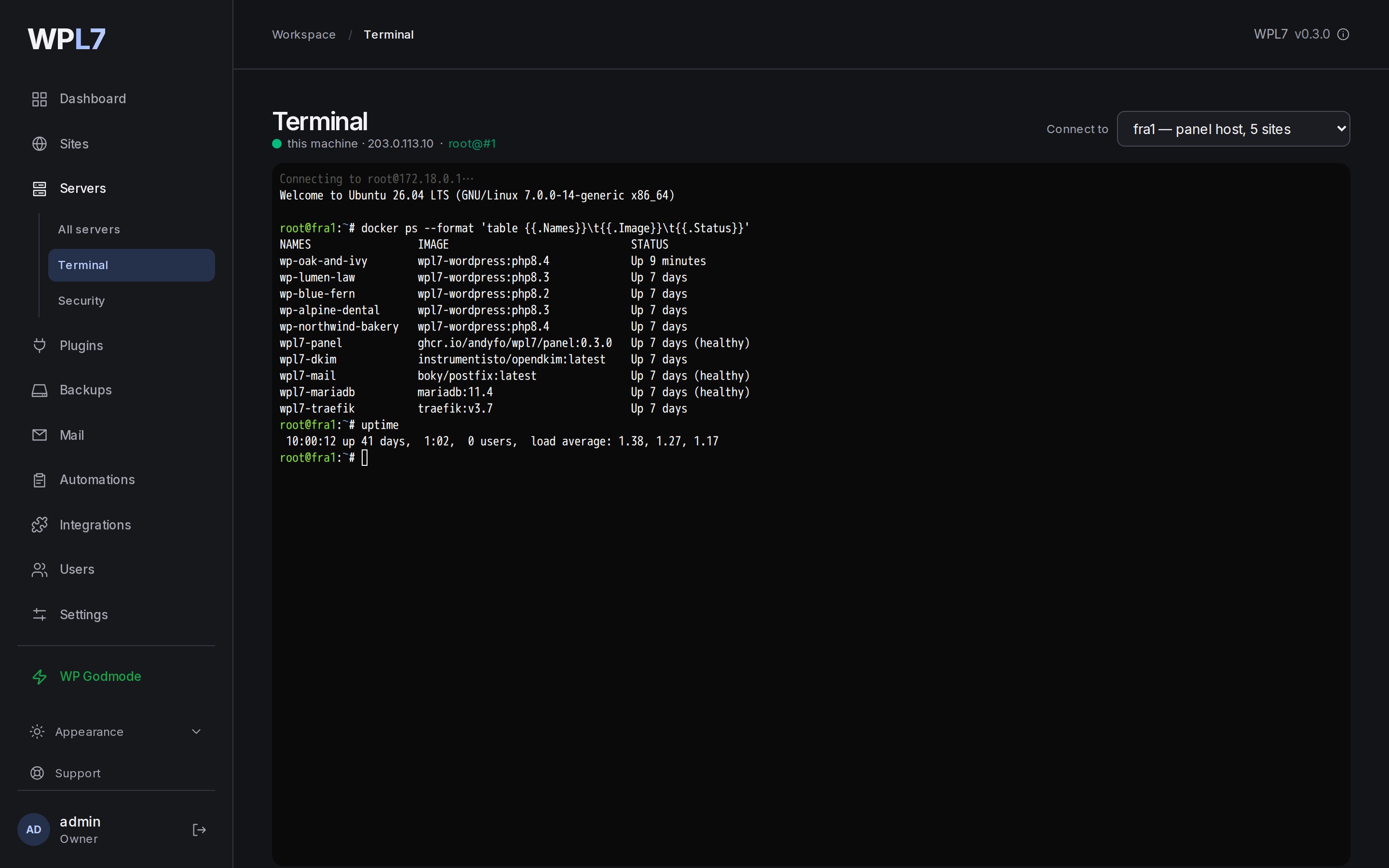Click the Automations clipboard icon
Screen dimensions: 1389x868
39,480
